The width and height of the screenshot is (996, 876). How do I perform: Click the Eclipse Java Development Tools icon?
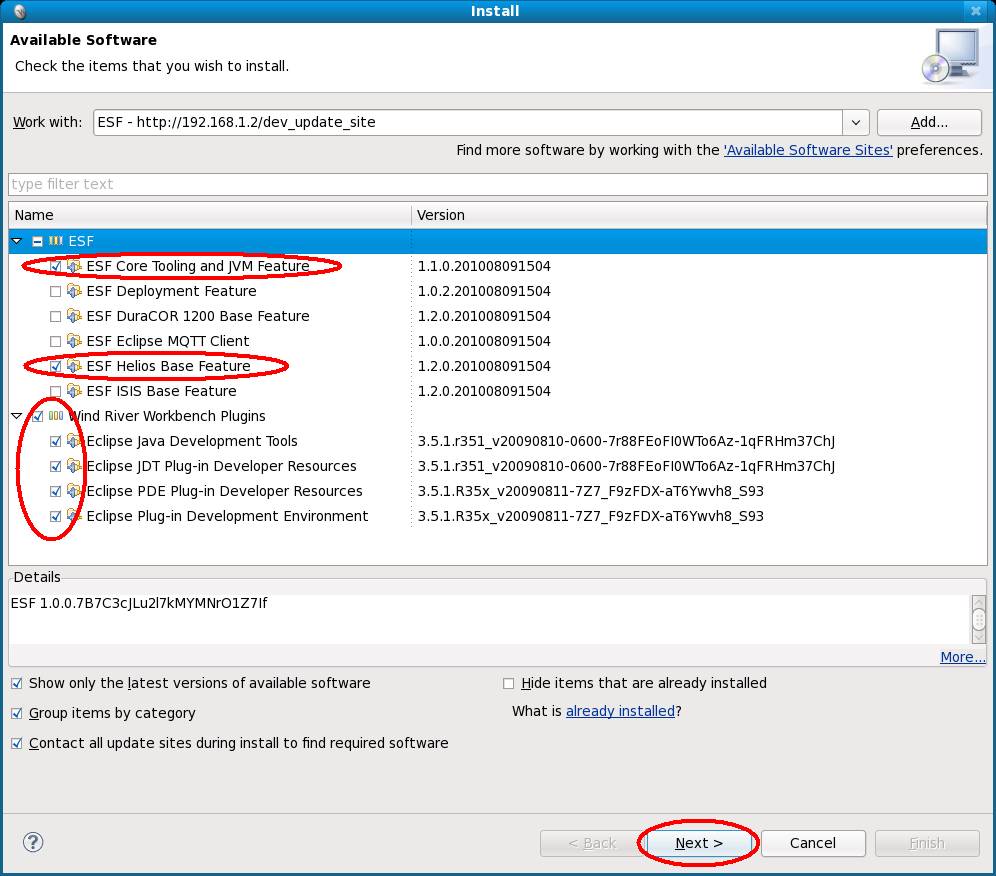pyautogui.click(x=74, y=441)
